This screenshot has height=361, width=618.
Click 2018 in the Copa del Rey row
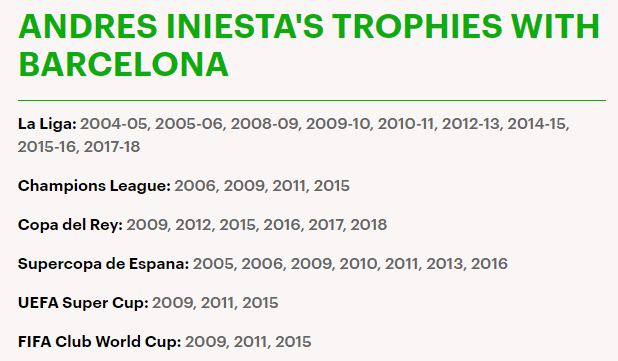pos(369,225)
